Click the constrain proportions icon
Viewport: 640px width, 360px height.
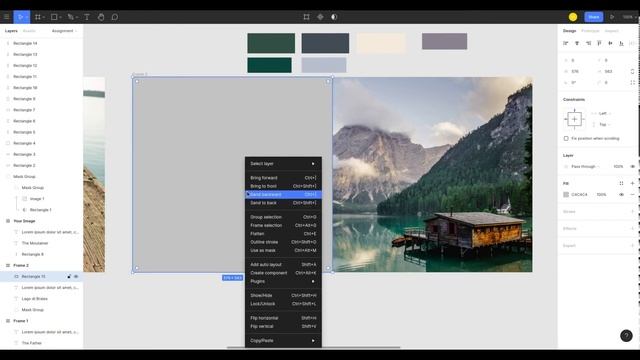(632, 71)
